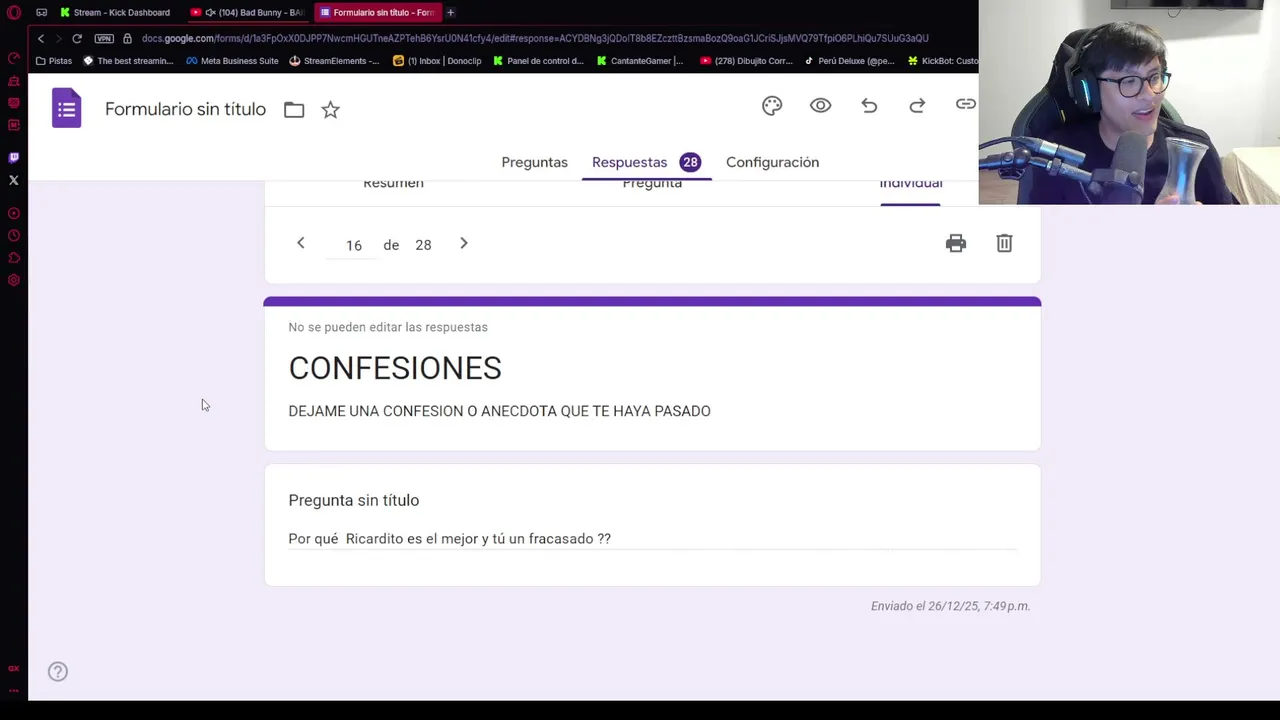This screenshot has height=720, width=1280.
Task: Switch to Stream - Kick Dashboard browser tab
Action: (x=115, y=12)
